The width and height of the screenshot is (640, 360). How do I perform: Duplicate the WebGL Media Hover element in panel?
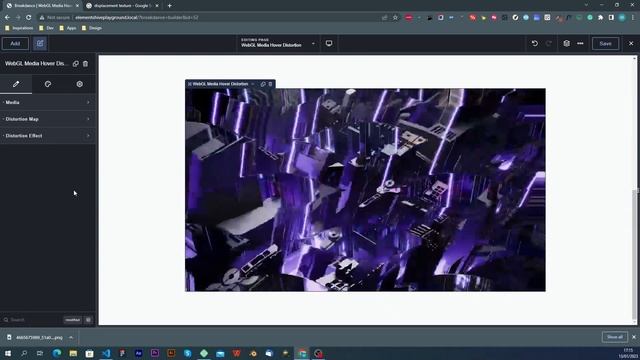(x=76, y=64)
